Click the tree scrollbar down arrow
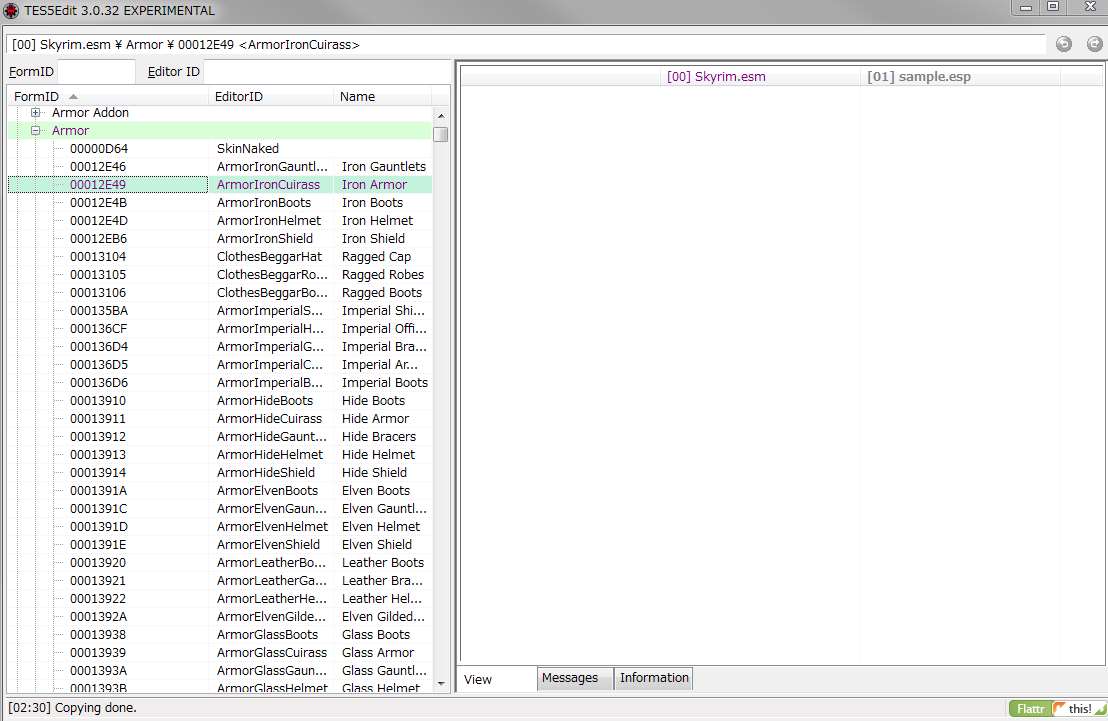 pyautogui.click(x=441, y=684)
